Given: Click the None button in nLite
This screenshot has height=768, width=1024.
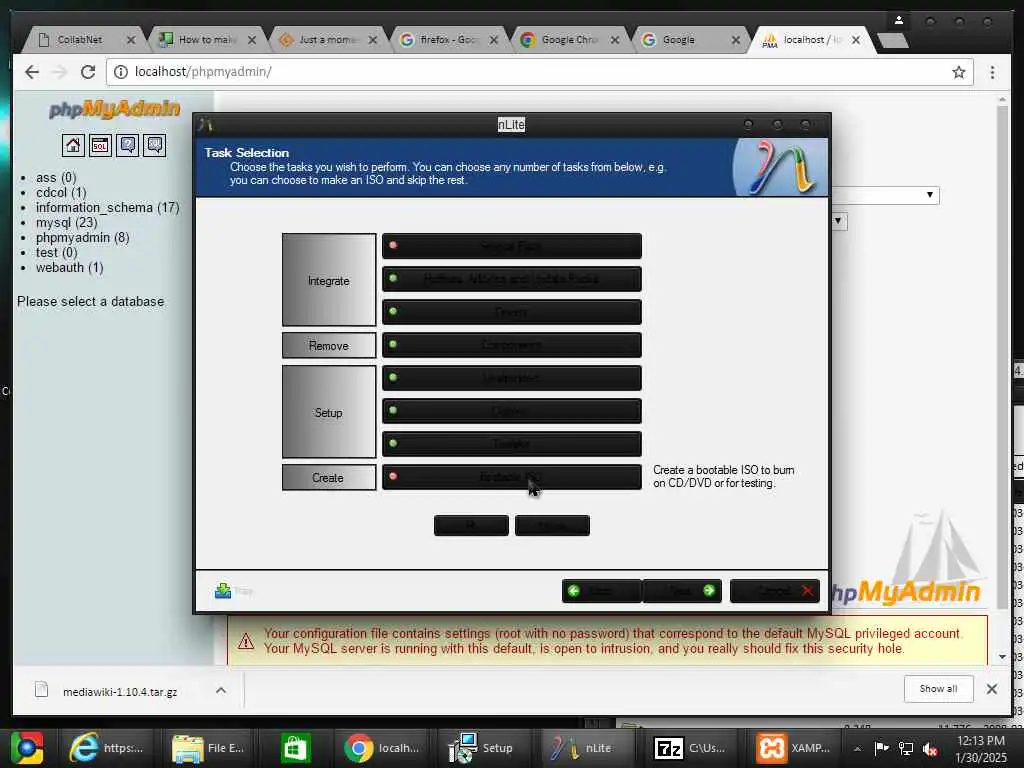Looking at the screenshot, I should [x=552, y=526].
